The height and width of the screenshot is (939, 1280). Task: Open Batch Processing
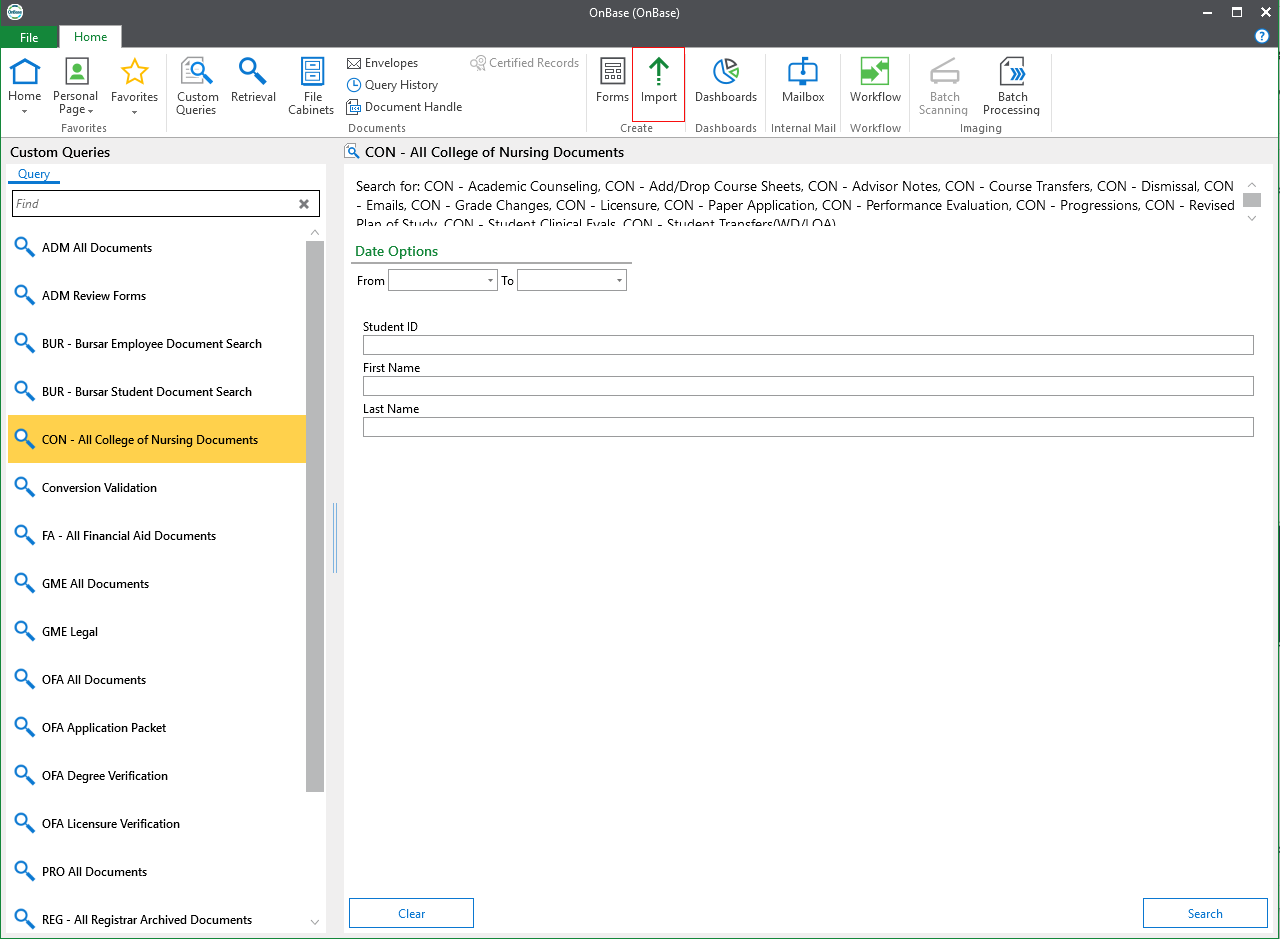1011,87
